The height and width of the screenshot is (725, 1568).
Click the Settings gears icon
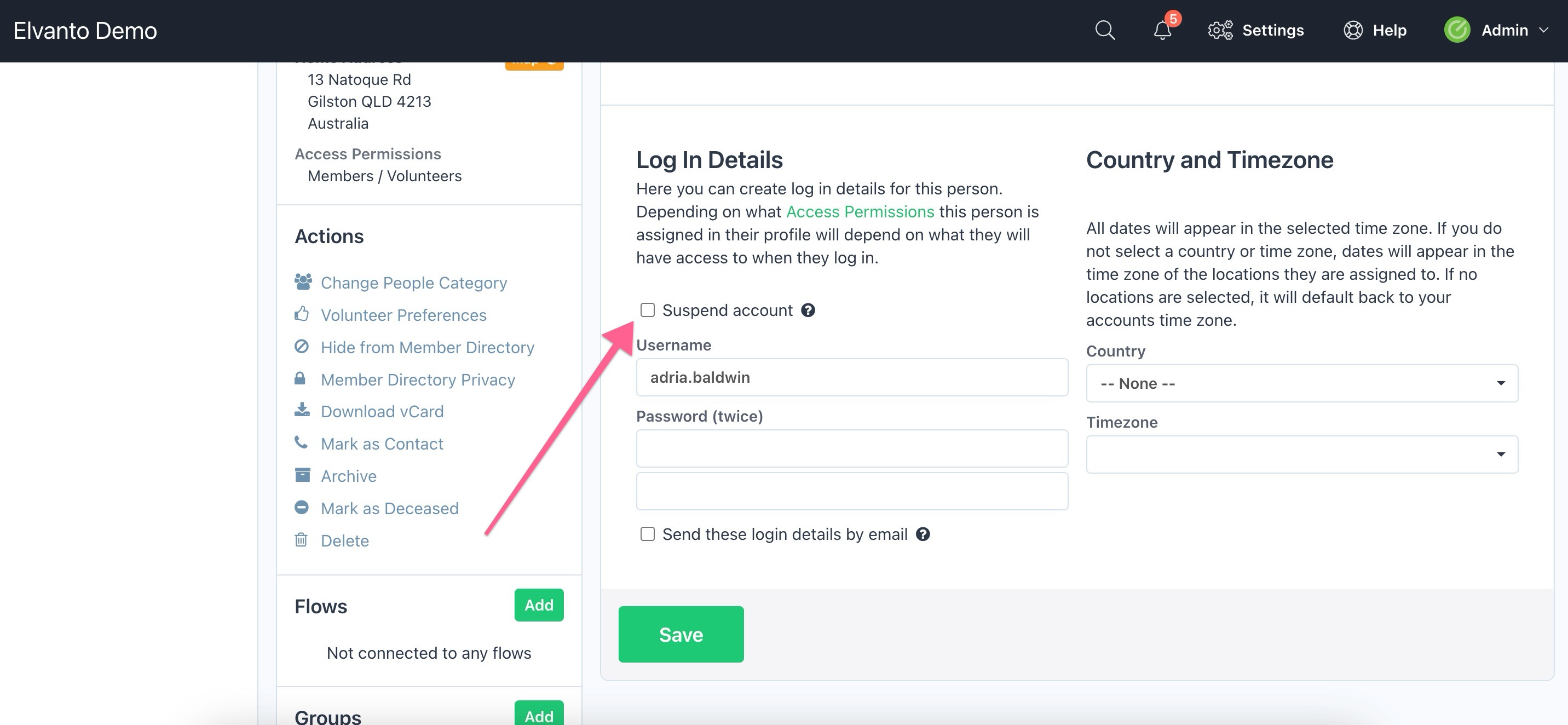[x=1220, y=30]
